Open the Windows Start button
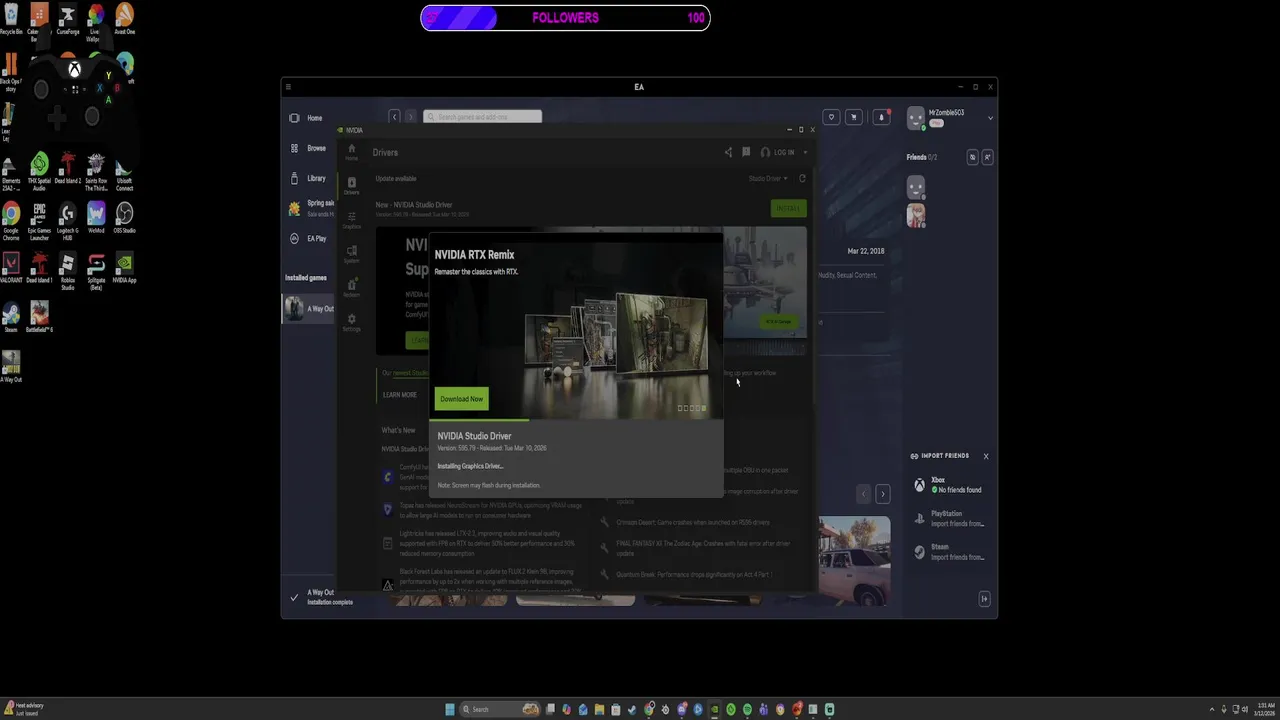Screen dimensions: 1280x720 coord(450,709)
